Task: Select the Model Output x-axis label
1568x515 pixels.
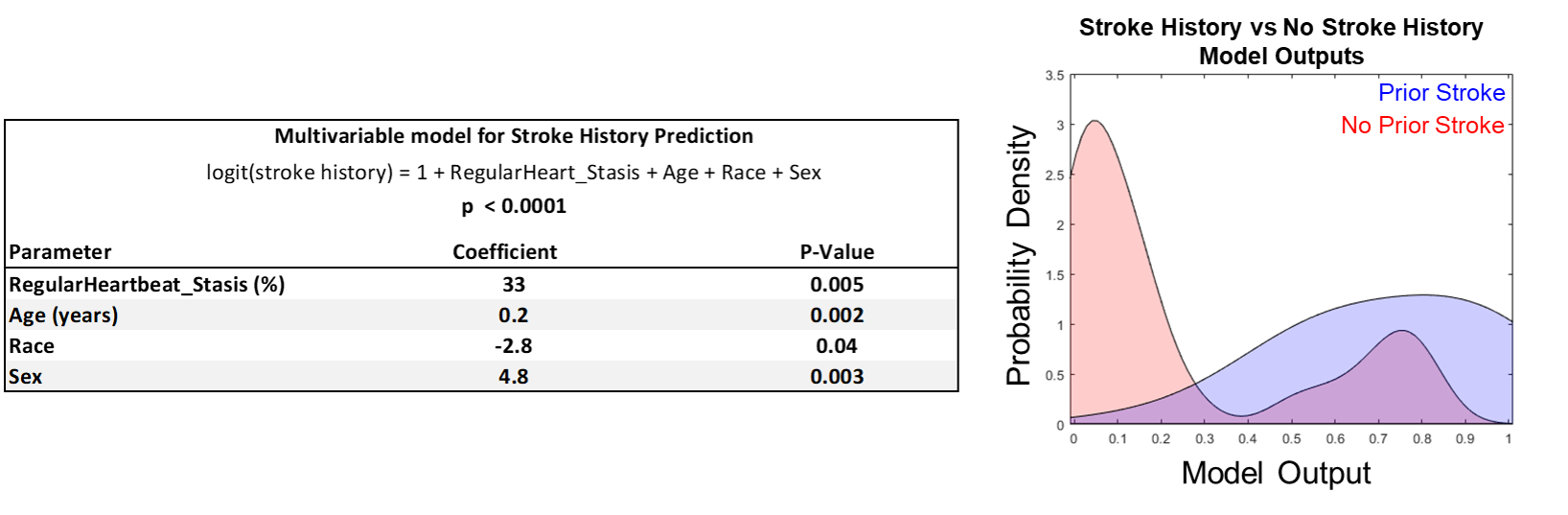Action: 1276,473
